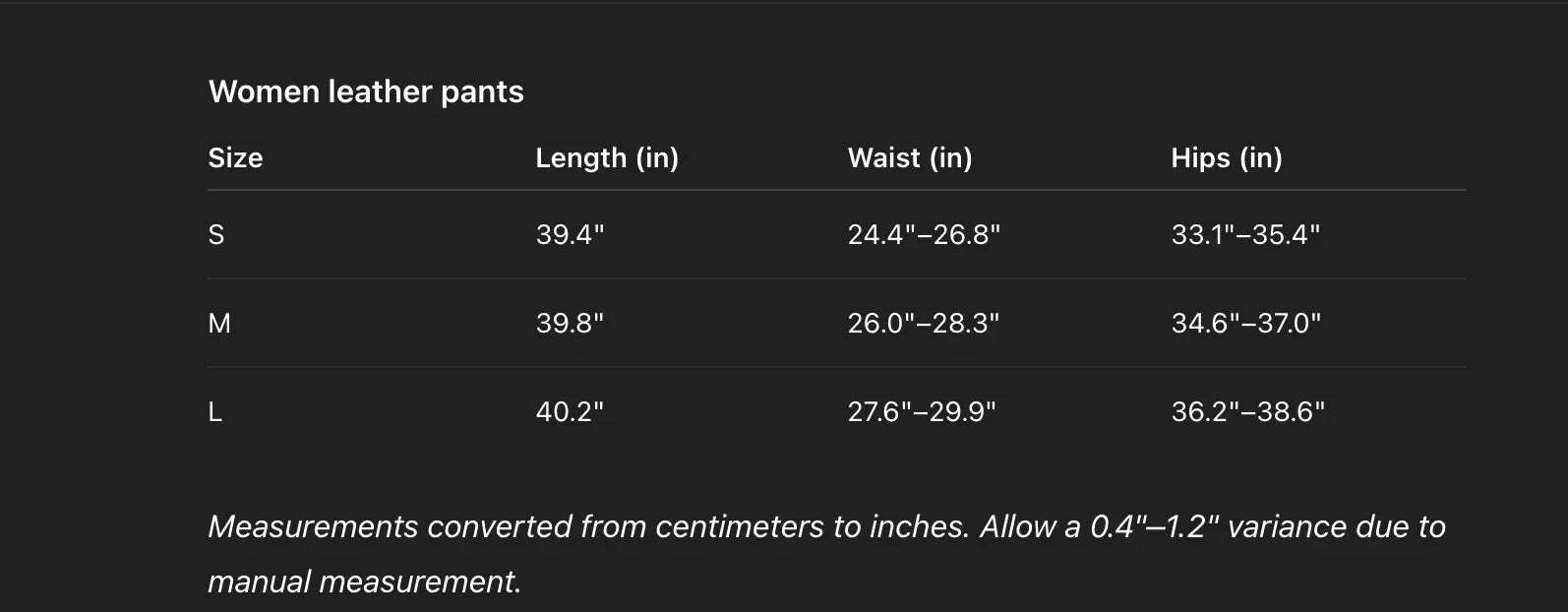Click the Waist (in) column header
Screen dimensions: 1568x612
coord(910,157)
